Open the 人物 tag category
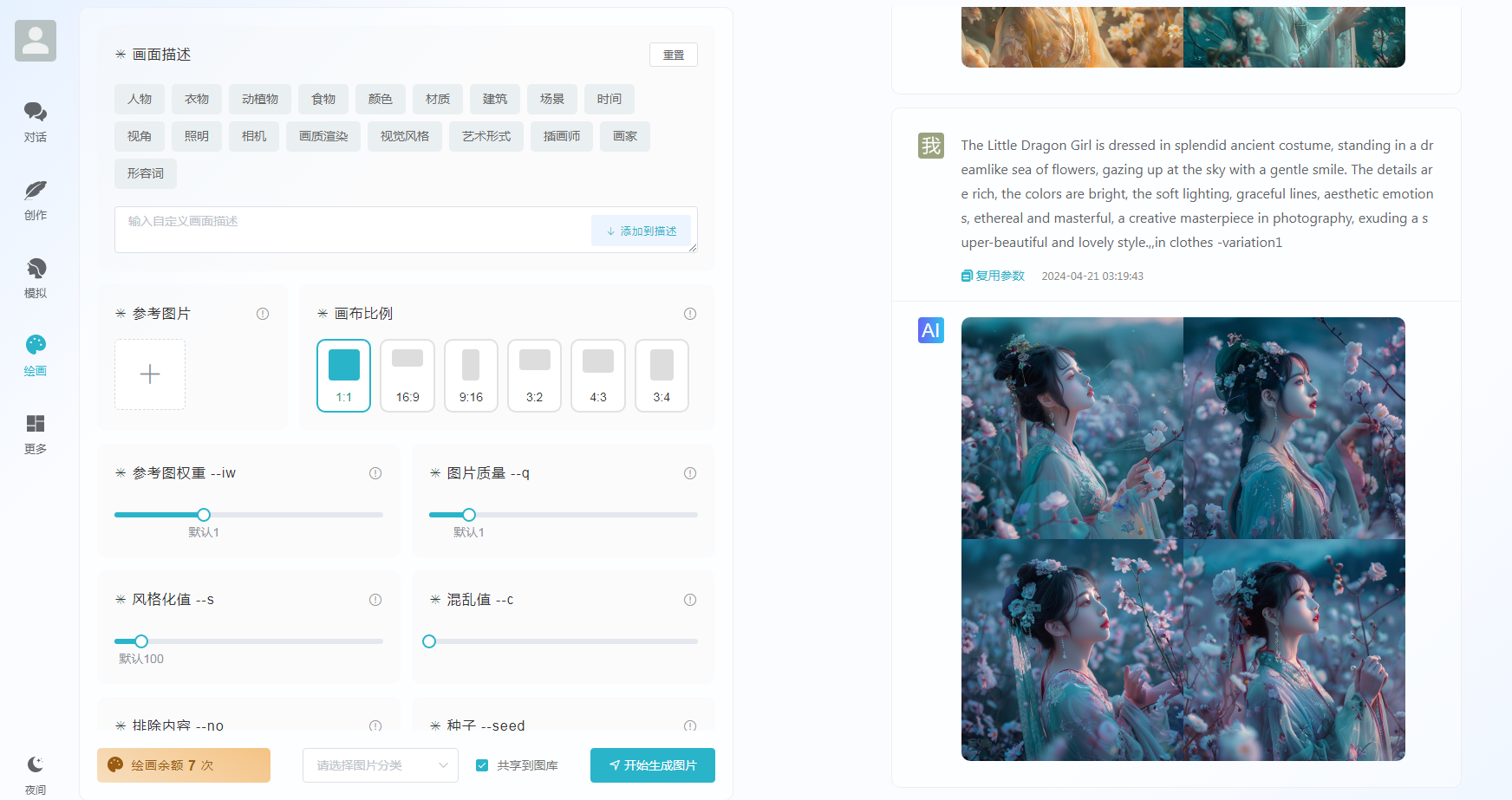The height and width of the screenshot is (800, 1512). click(x=140, y=99)
